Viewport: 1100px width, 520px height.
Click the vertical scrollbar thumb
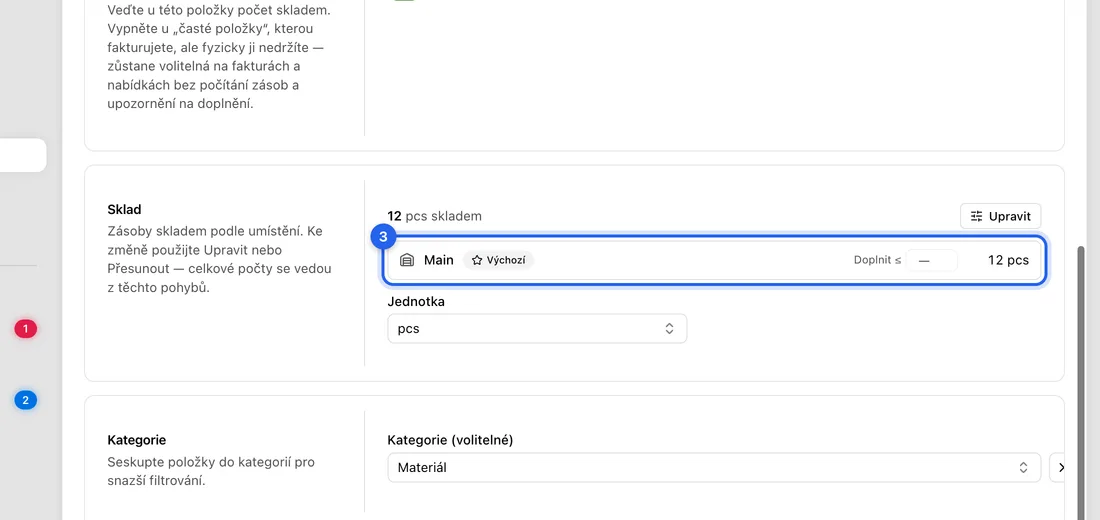[x=1081, y=382]
